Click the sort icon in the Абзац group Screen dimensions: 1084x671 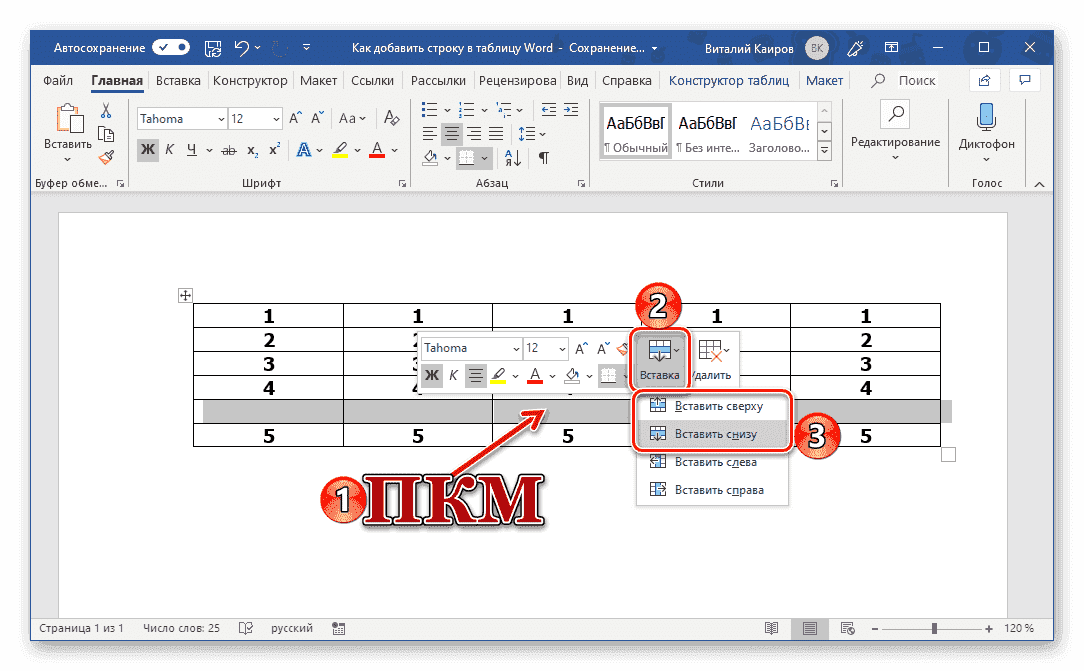511,157
